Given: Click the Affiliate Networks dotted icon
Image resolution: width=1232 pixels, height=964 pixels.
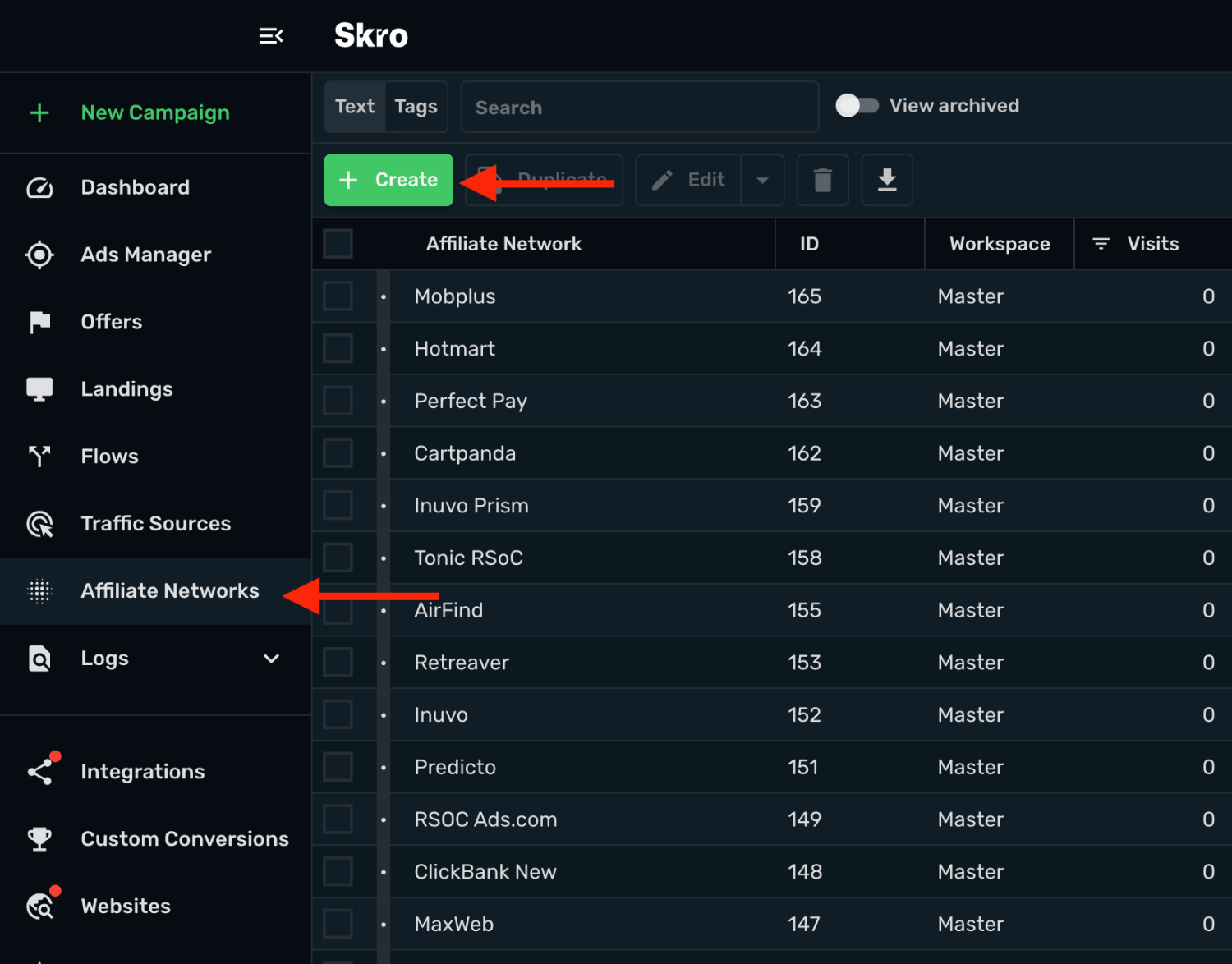Looking at the screenshot, I should coord(39,591).
